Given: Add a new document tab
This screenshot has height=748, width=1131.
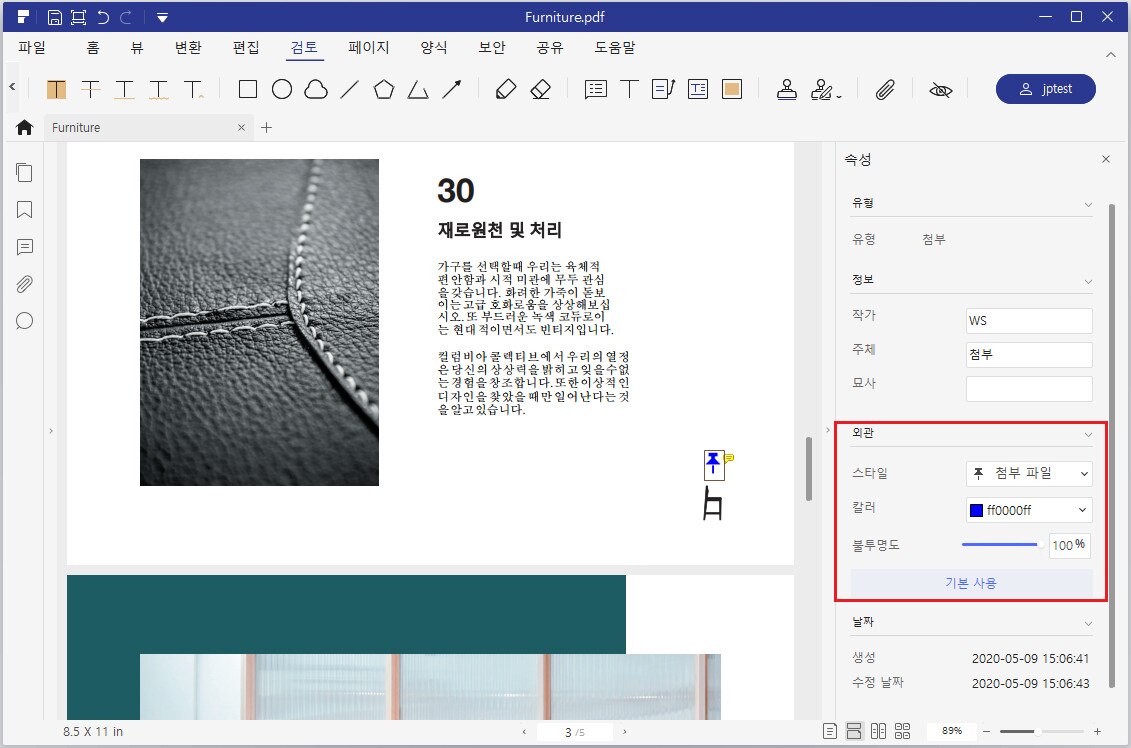Looking at the screenshot, I should [266, 128].
